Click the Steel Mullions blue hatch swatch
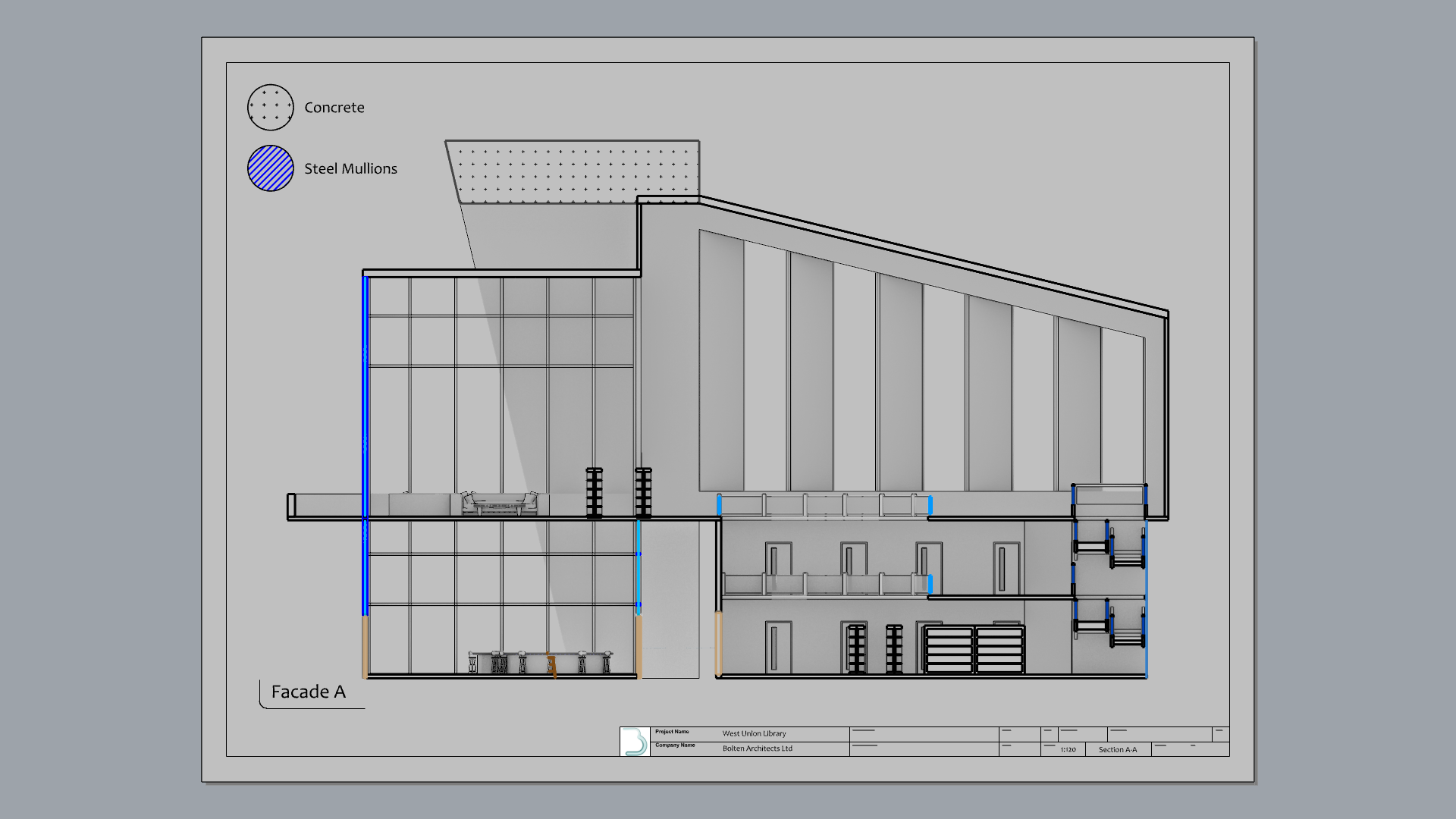The width and height of the screenshot is (1456, 819). 270,168
